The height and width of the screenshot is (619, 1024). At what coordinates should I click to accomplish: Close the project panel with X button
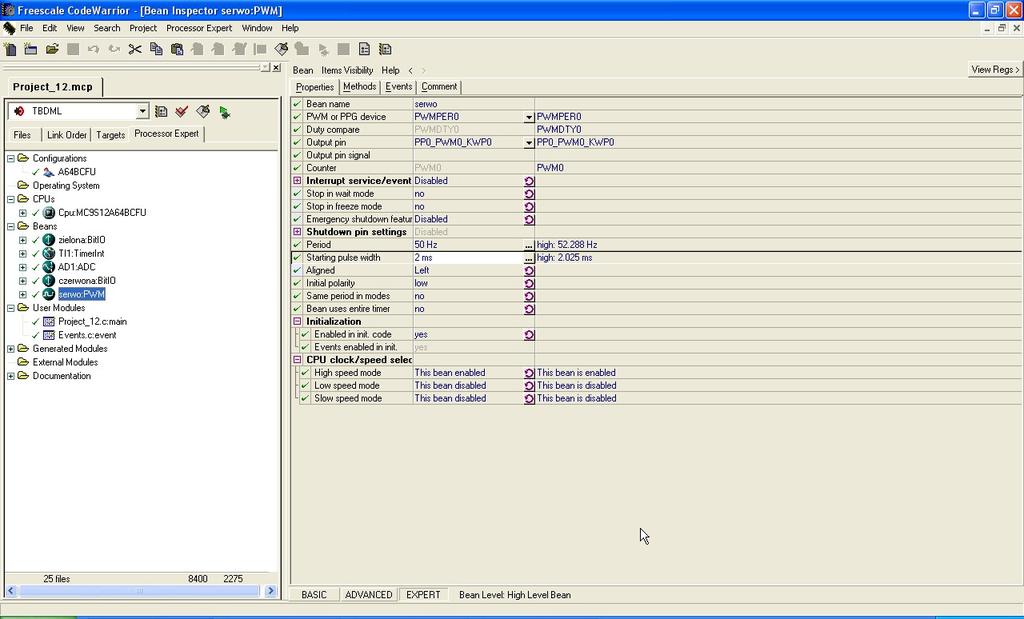pyautogui.click(x=276, y=67)
